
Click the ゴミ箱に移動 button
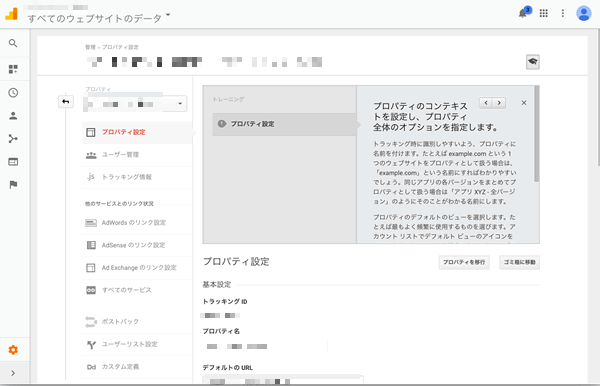(x=519, y=262)
